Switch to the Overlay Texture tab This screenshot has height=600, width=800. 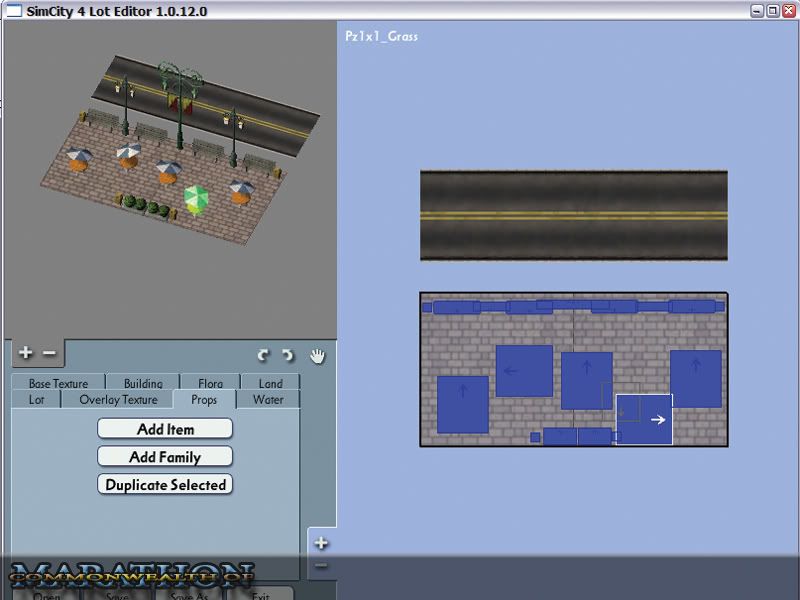118,399
